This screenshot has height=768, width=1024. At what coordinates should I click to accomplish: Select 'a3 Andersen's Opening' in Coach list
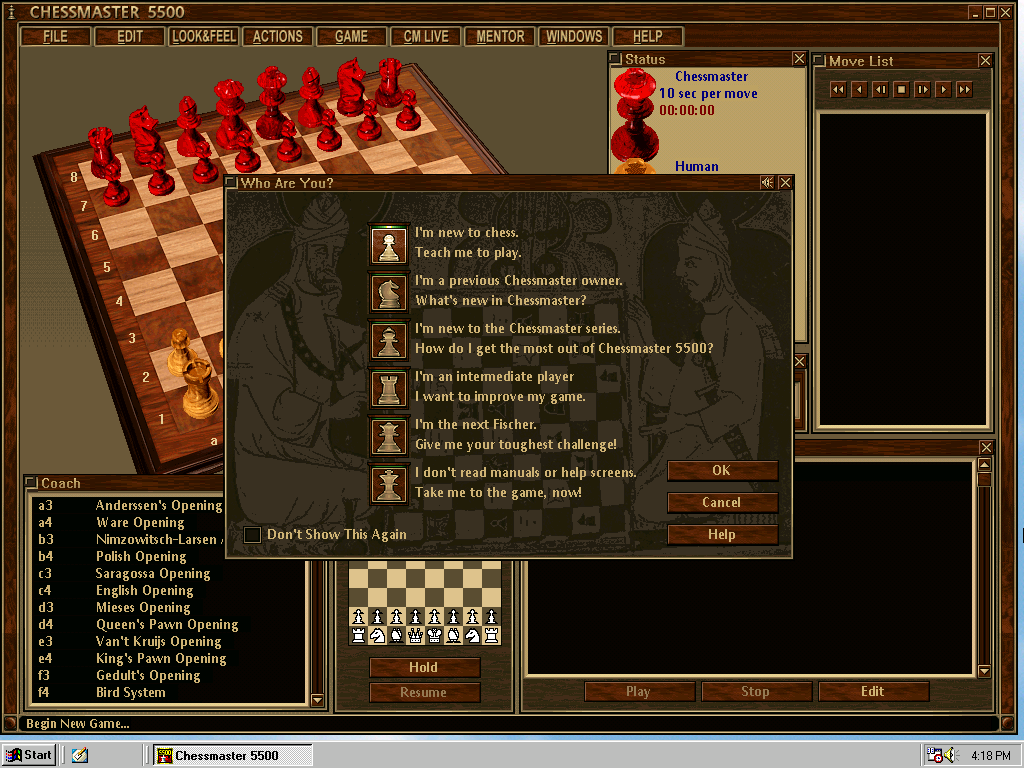click(131, 505)
